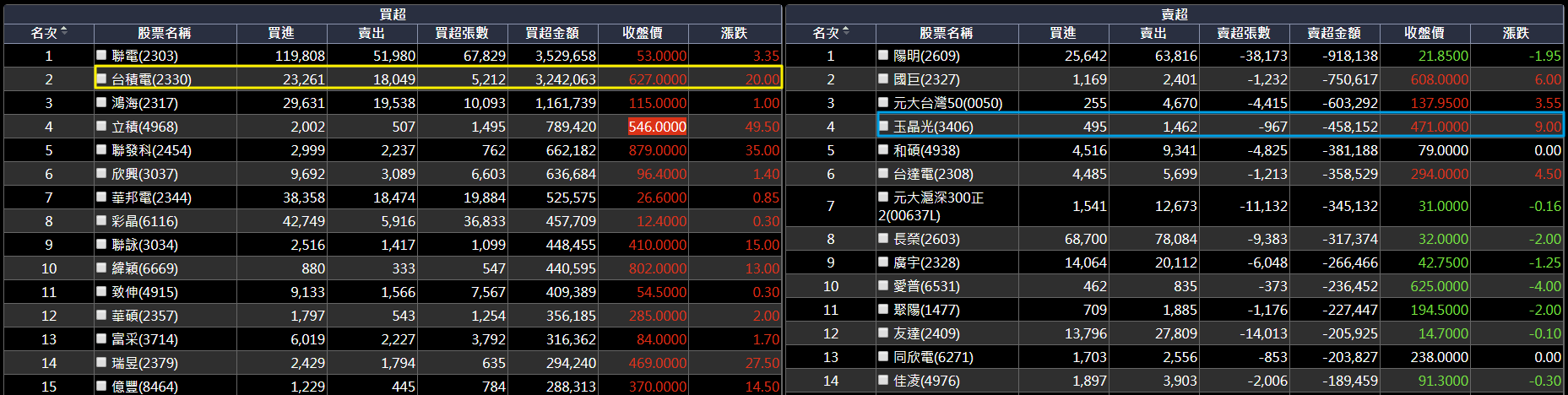Select sell volume 78,084 of 長榮
This screenshot has height=395, width=1568.
coord(1175,239)
